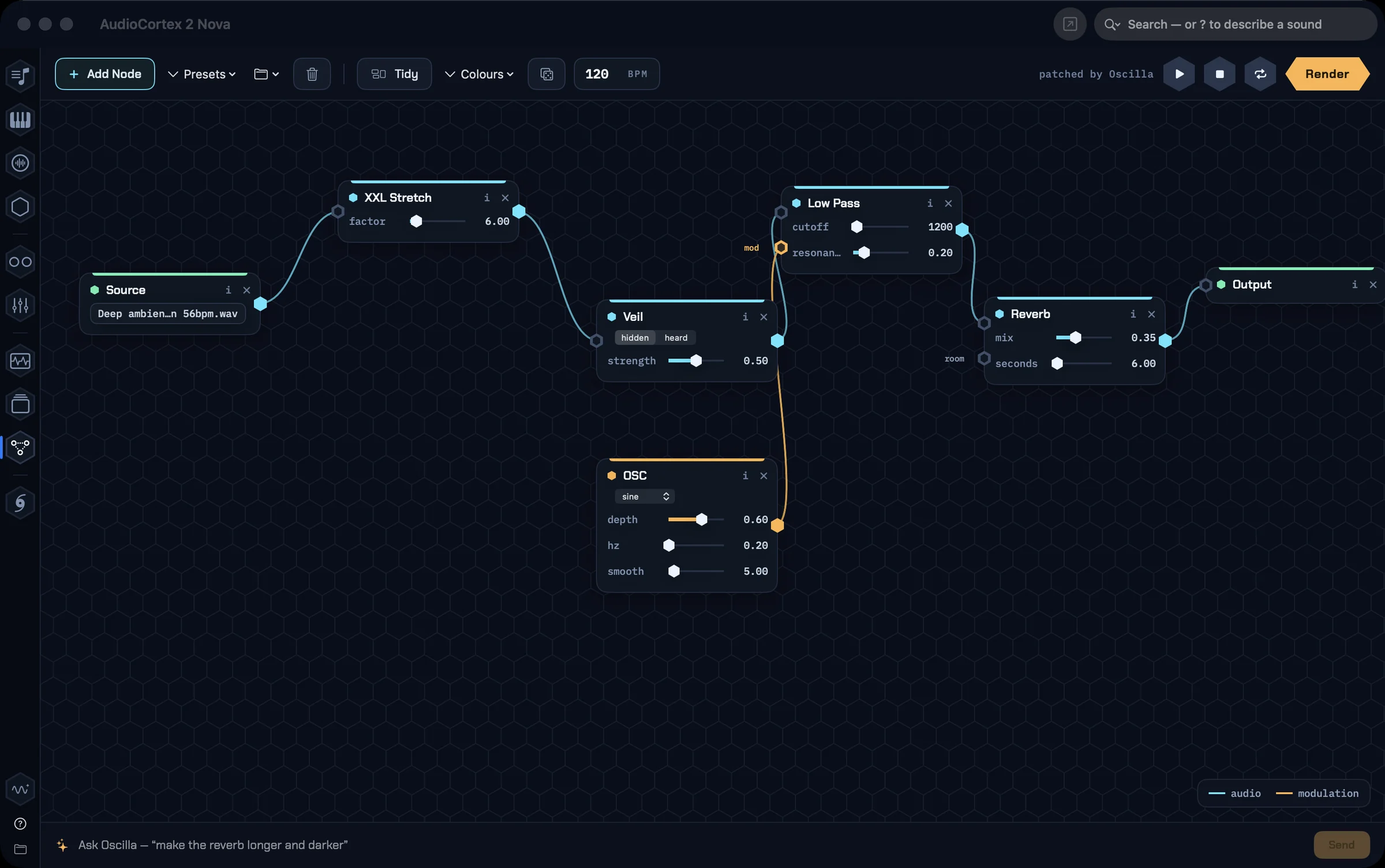1385x868 pixels.
Task: Click the Reverb room input port
Action: (x=984, y=358)
